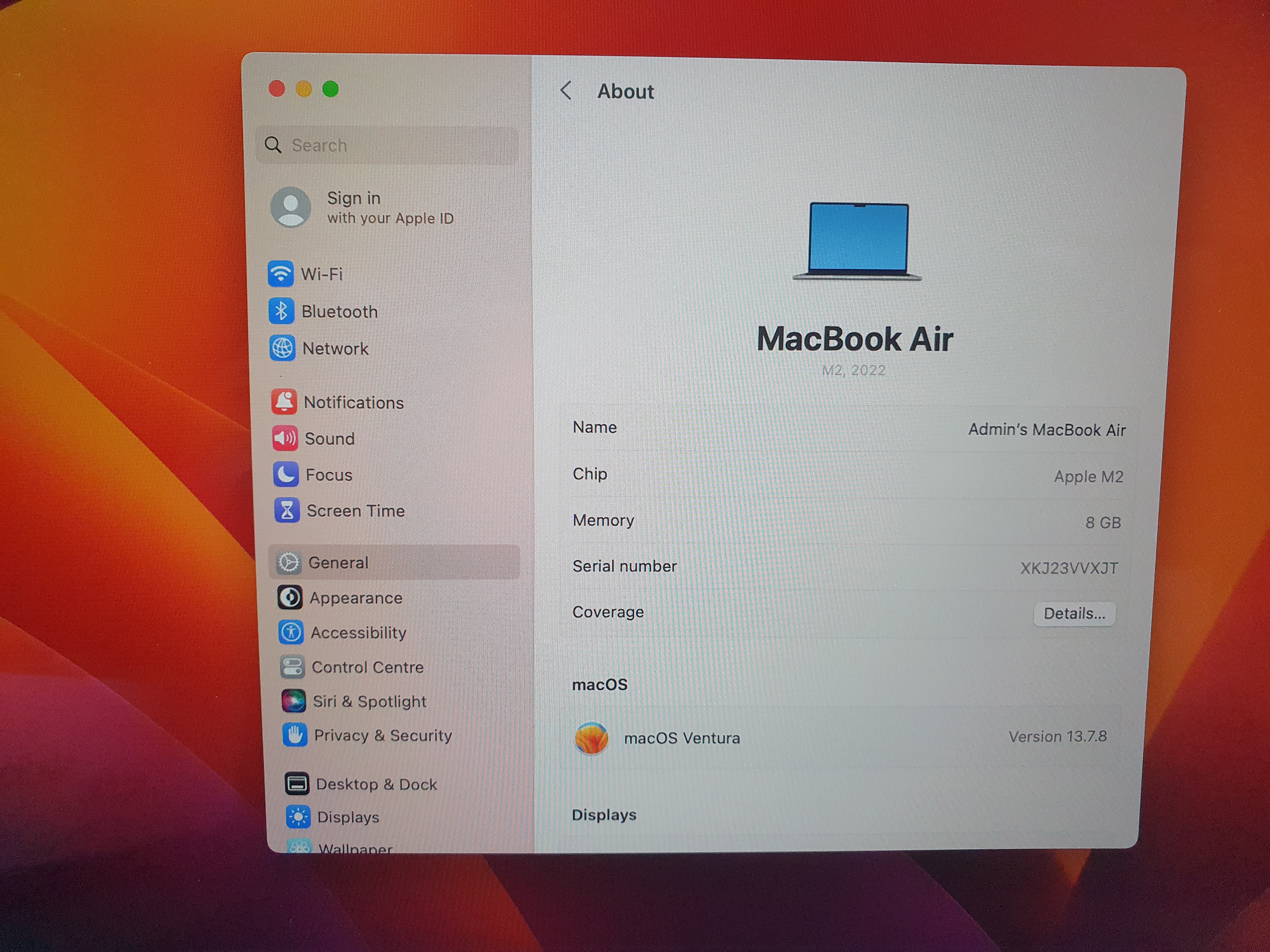
Task: Open Control Centre settings
Action: point(368,667)
